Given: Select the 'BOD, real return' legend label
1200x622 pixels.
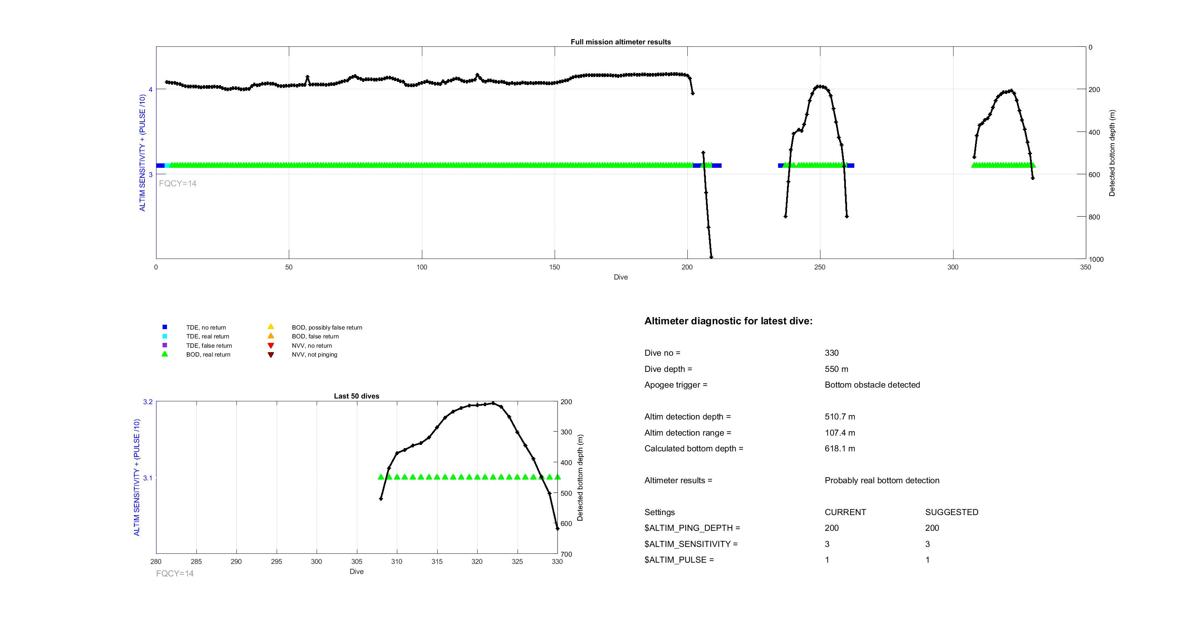Looking at the screenshot, I should click(208, 354).
